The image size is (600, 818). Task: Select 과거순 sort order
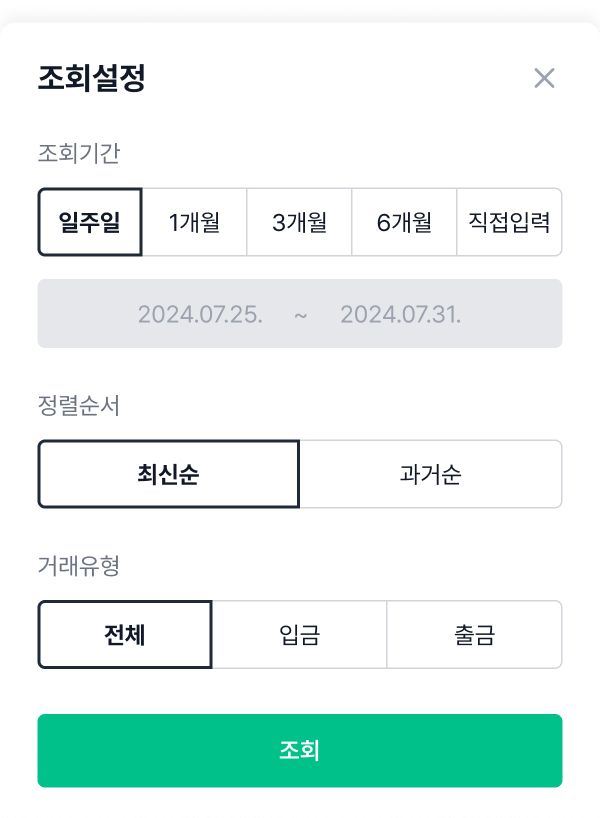(x=430, y=474)
